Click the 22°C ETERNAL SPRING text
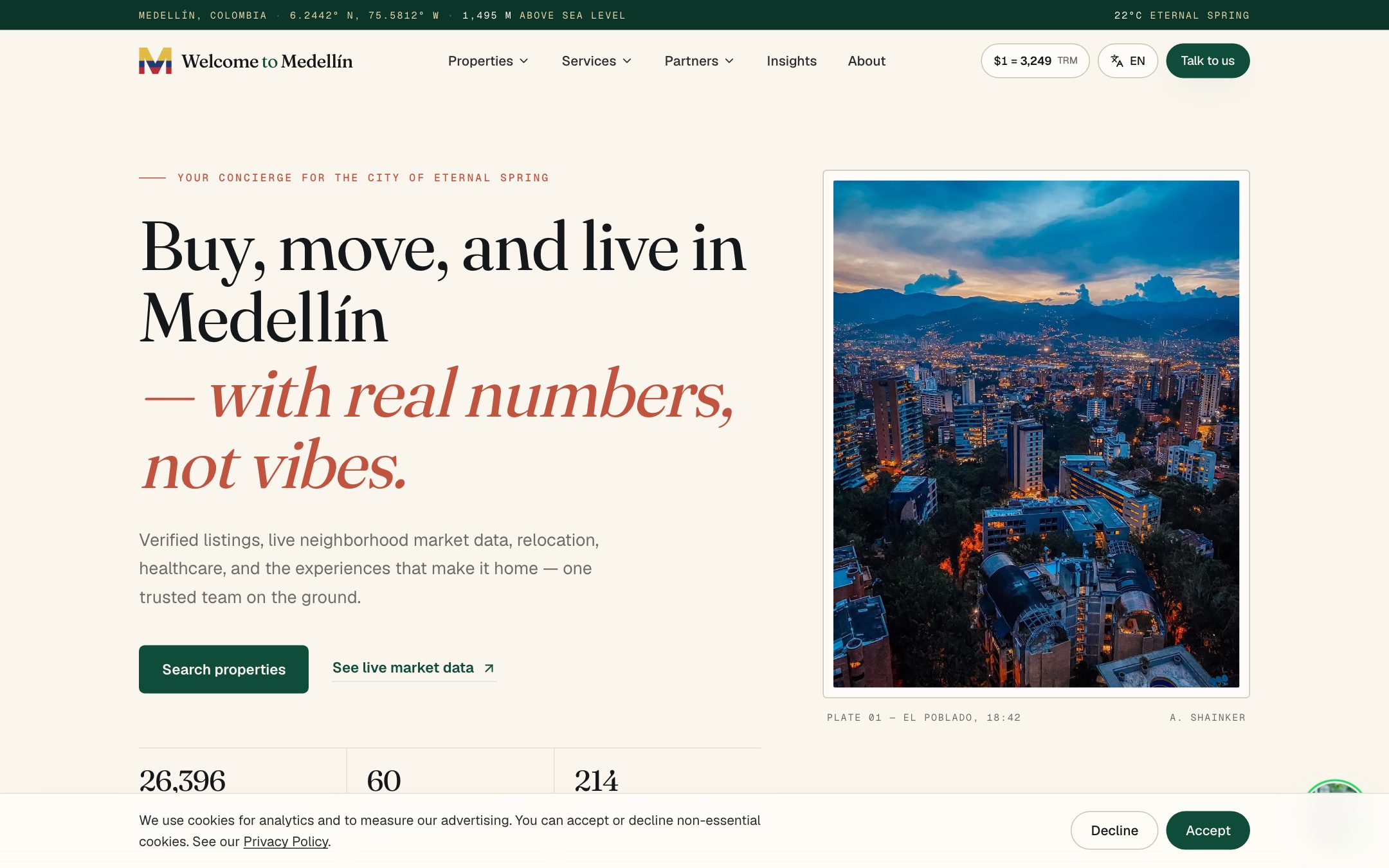The height and width of the screenshot is (868, 1389). [x=1181, y=15]
